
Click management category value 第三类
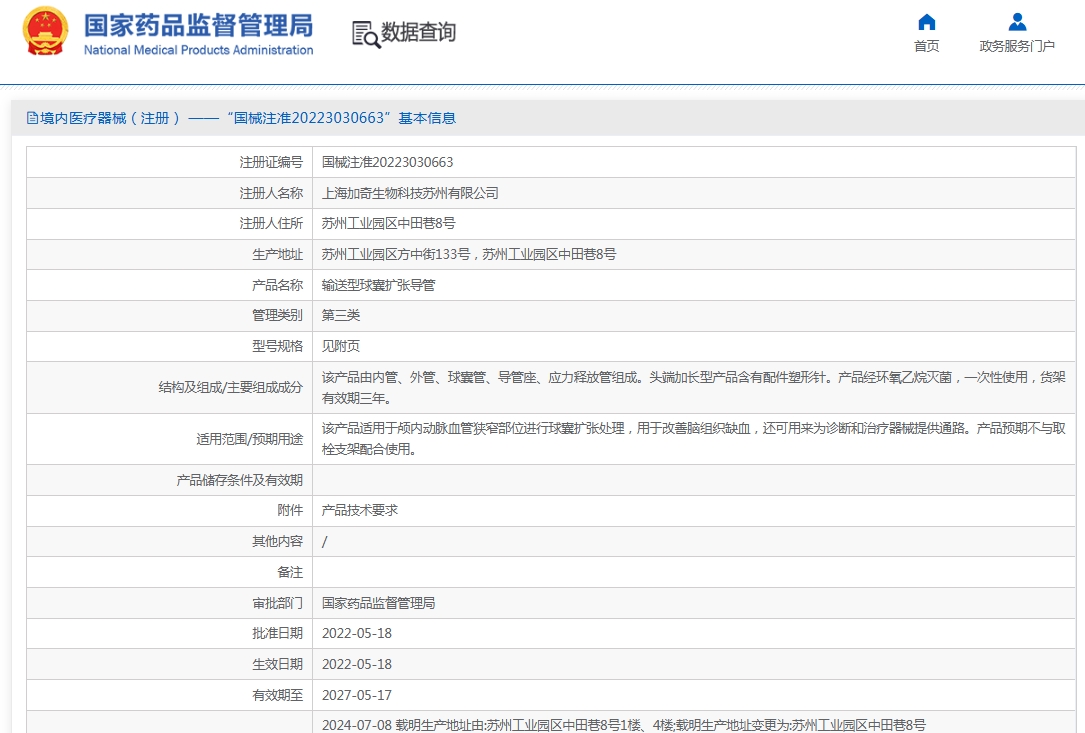[341, 315]
